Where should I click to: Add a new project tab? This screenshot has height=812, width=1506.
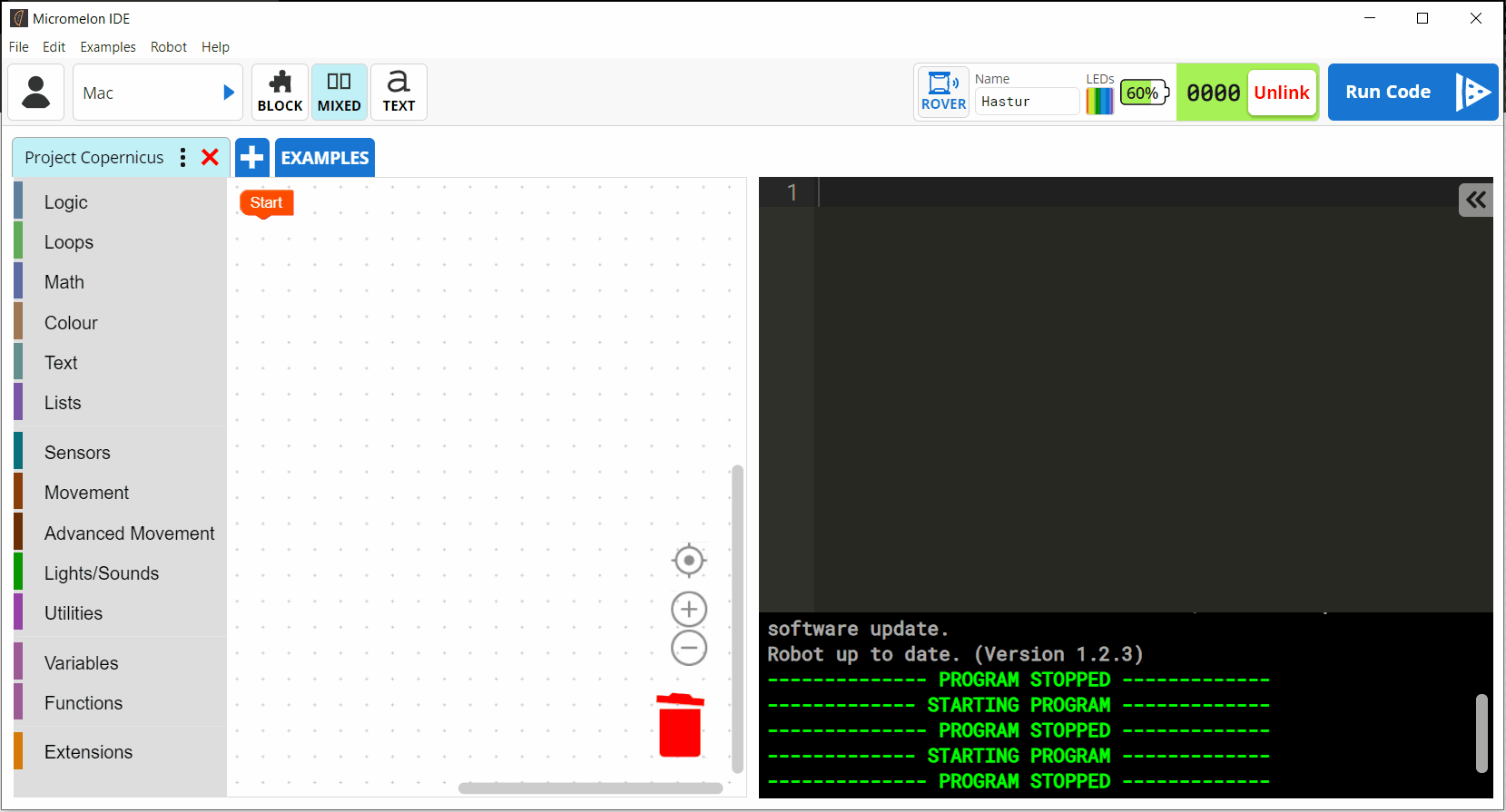click(252, 158)
